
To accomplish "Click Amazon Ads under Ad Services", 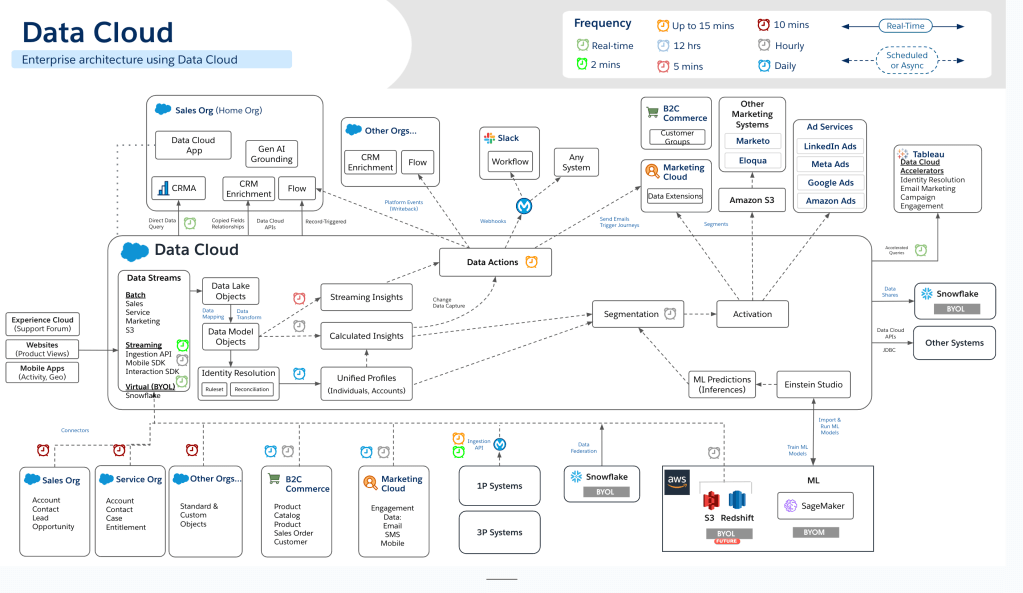I will click(830, 201).
